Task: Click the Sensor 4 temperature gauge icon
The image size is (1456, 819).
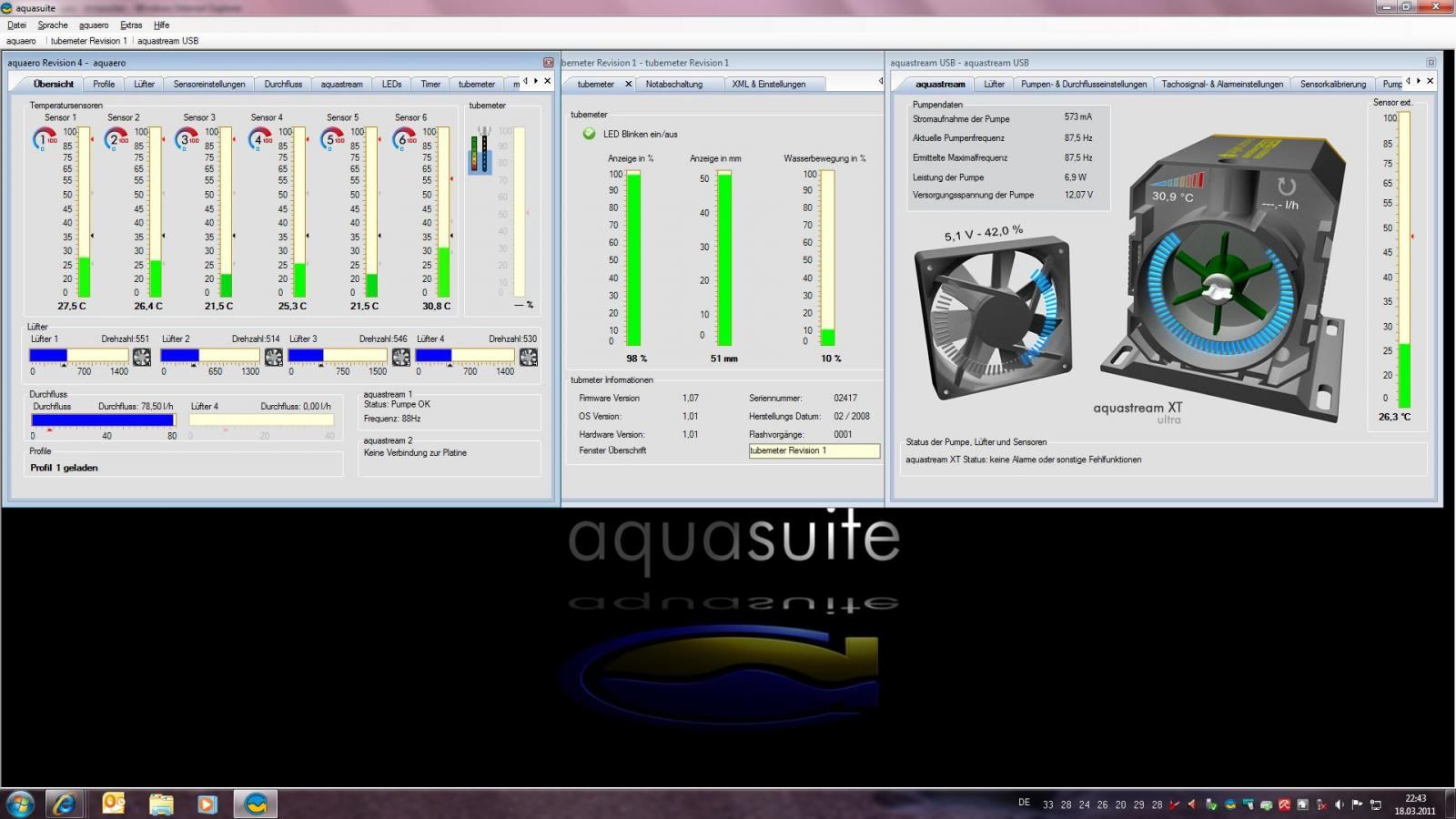Action: (x=260, y=139)
